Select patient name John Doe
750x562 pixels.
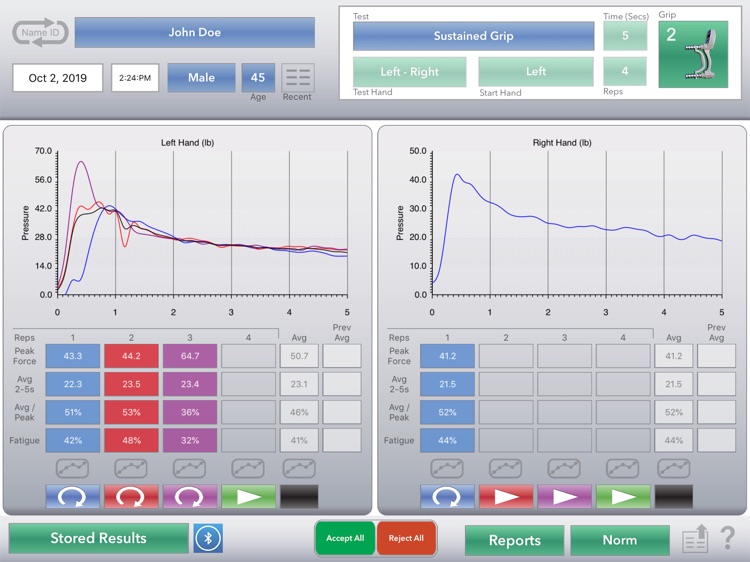coord(195,33)
